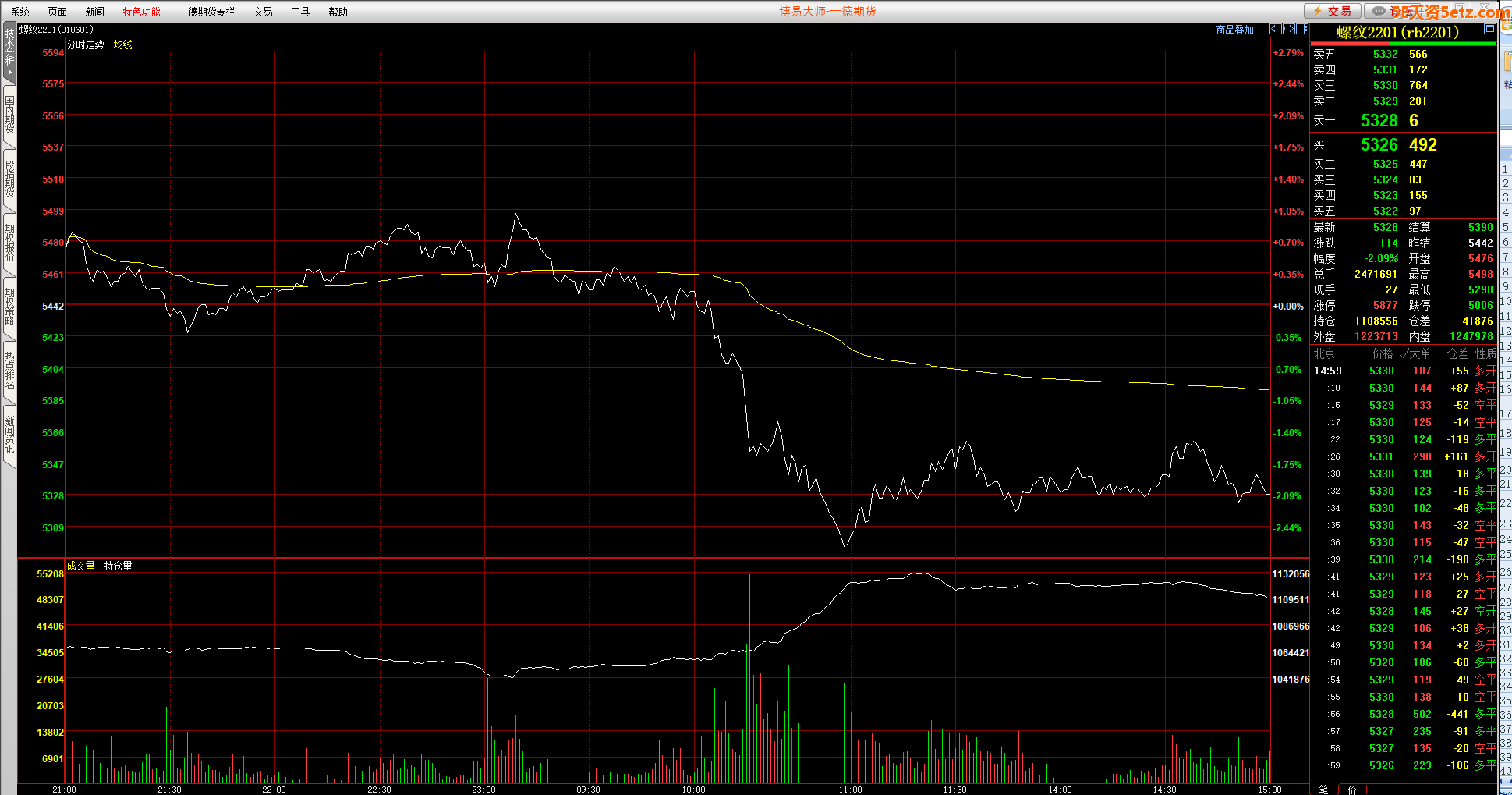Viewport: 1512px width, 795px height.
Task: Click the lightning 交易 trade button
Action: point(1333,11)
